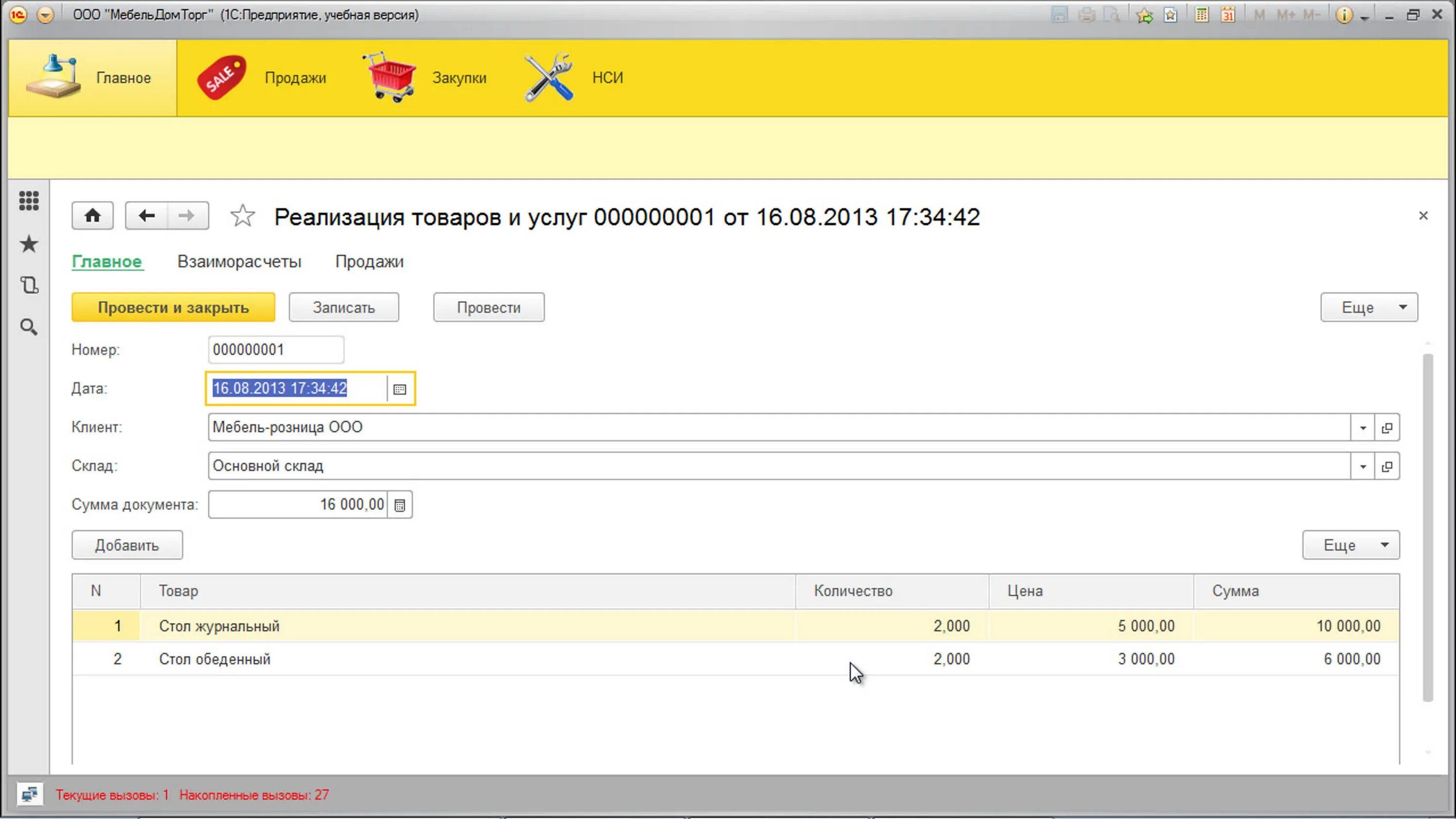Open the date picker calendar icon

(x=399, y=389)
